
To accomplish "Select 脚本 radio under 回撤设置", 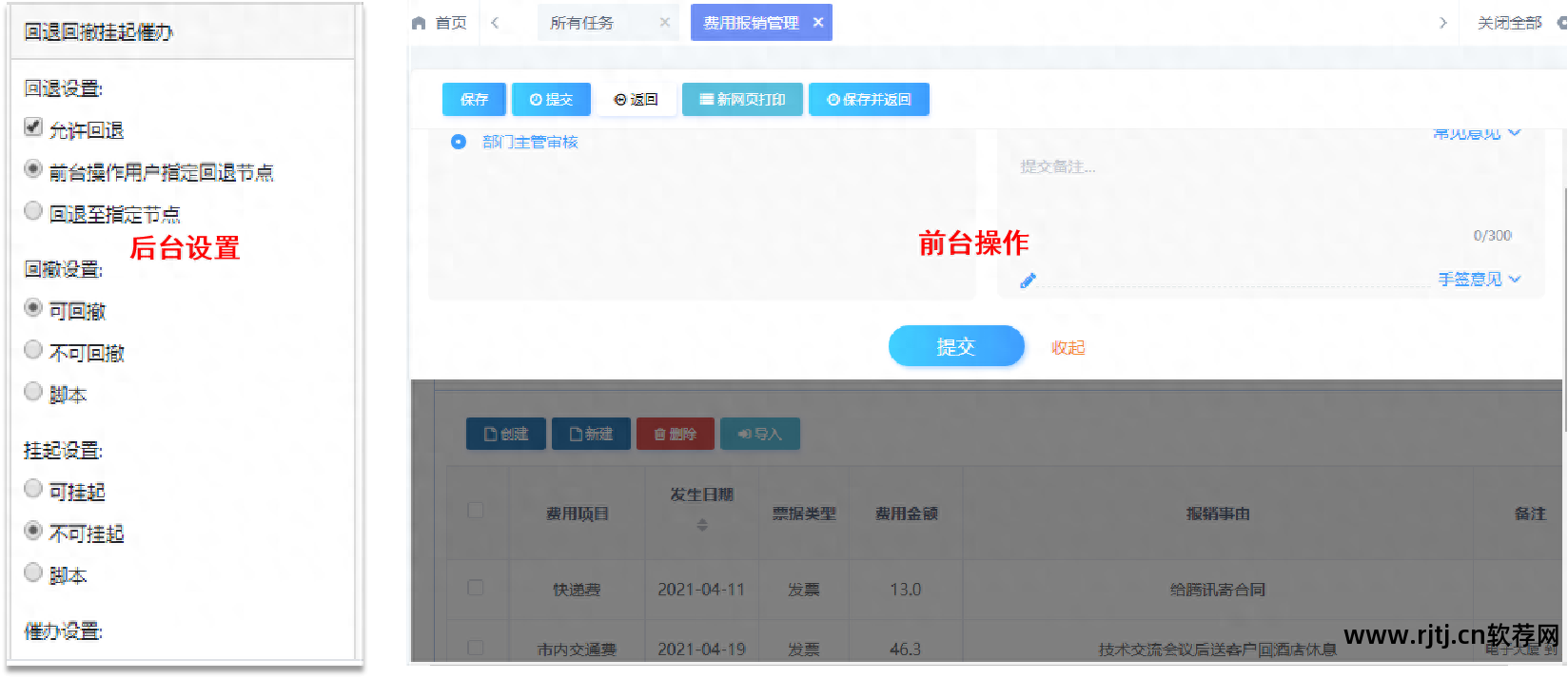I will click(33, 392).
